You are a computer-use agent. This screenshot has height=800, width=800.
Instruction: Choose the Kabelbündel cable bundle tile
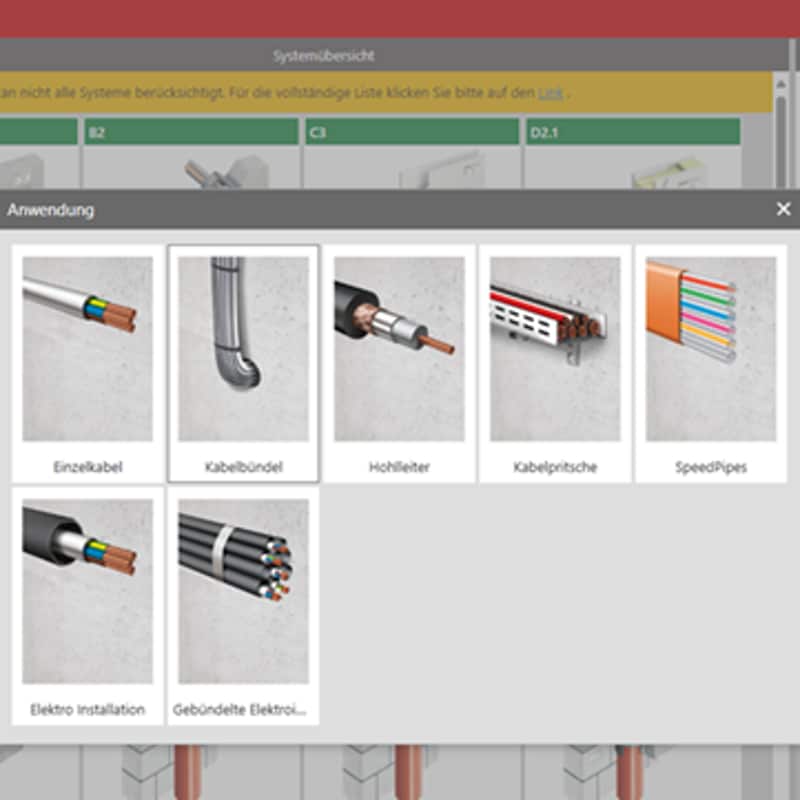tap(243, 348)
